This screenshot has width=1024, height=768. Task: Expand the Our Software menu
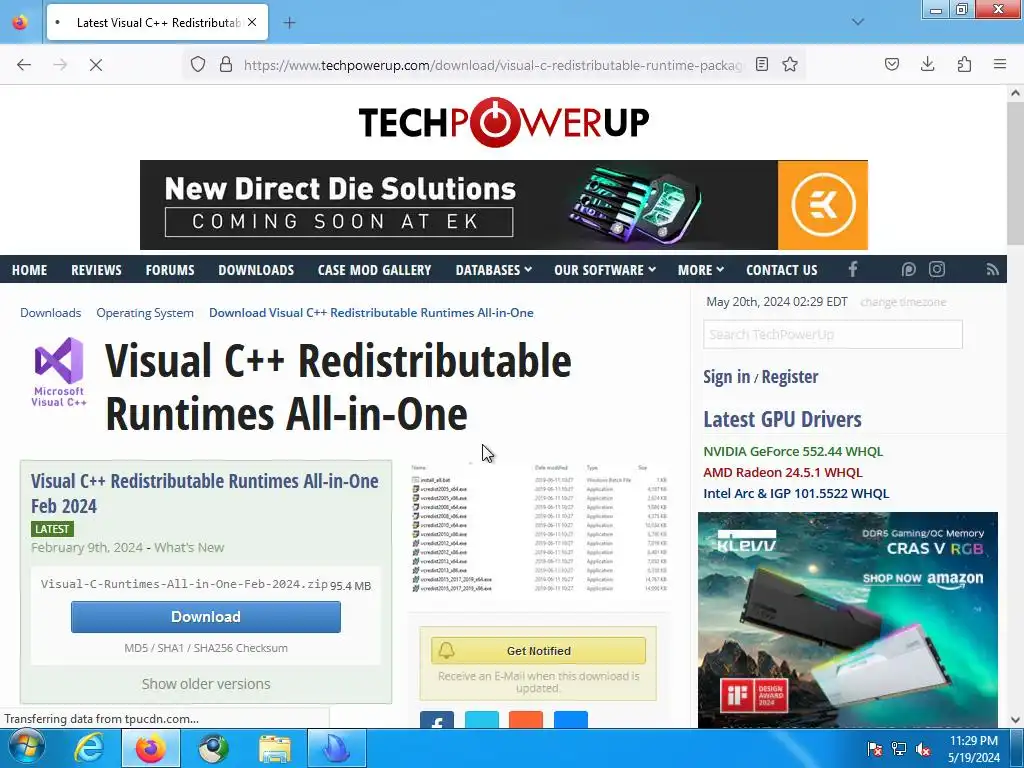[x=605, y=270]
